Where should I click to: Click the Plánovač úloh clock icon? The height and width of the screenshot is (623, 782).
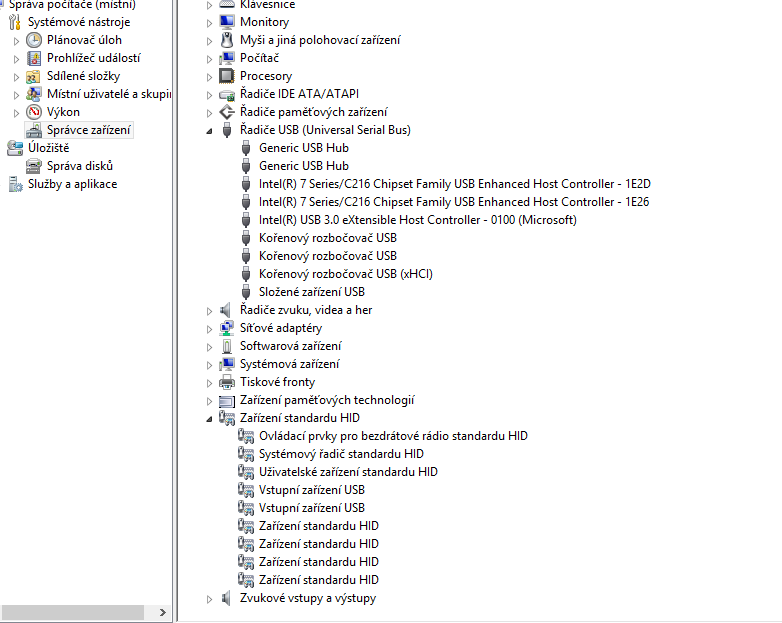[x=34, y=40]
